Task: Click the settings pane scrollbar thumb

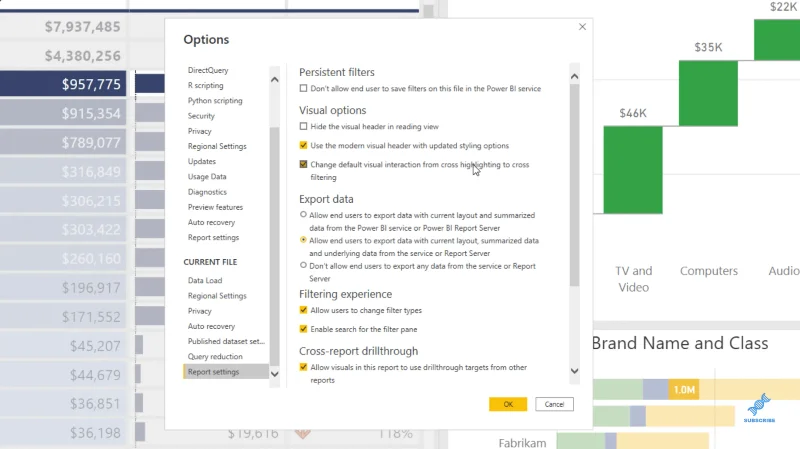Action: click(574, 185)
